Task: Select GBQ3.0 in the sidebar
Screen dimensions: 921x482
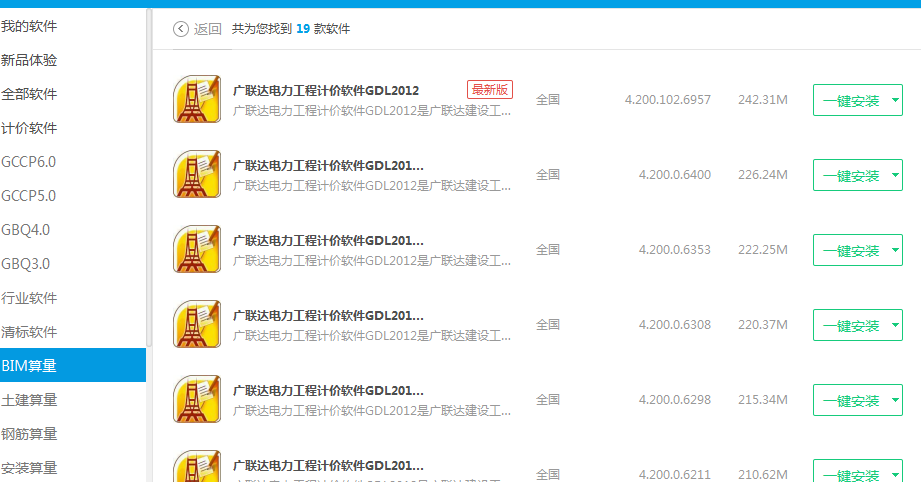Action: pyautogui.click(x=25, y=264)
